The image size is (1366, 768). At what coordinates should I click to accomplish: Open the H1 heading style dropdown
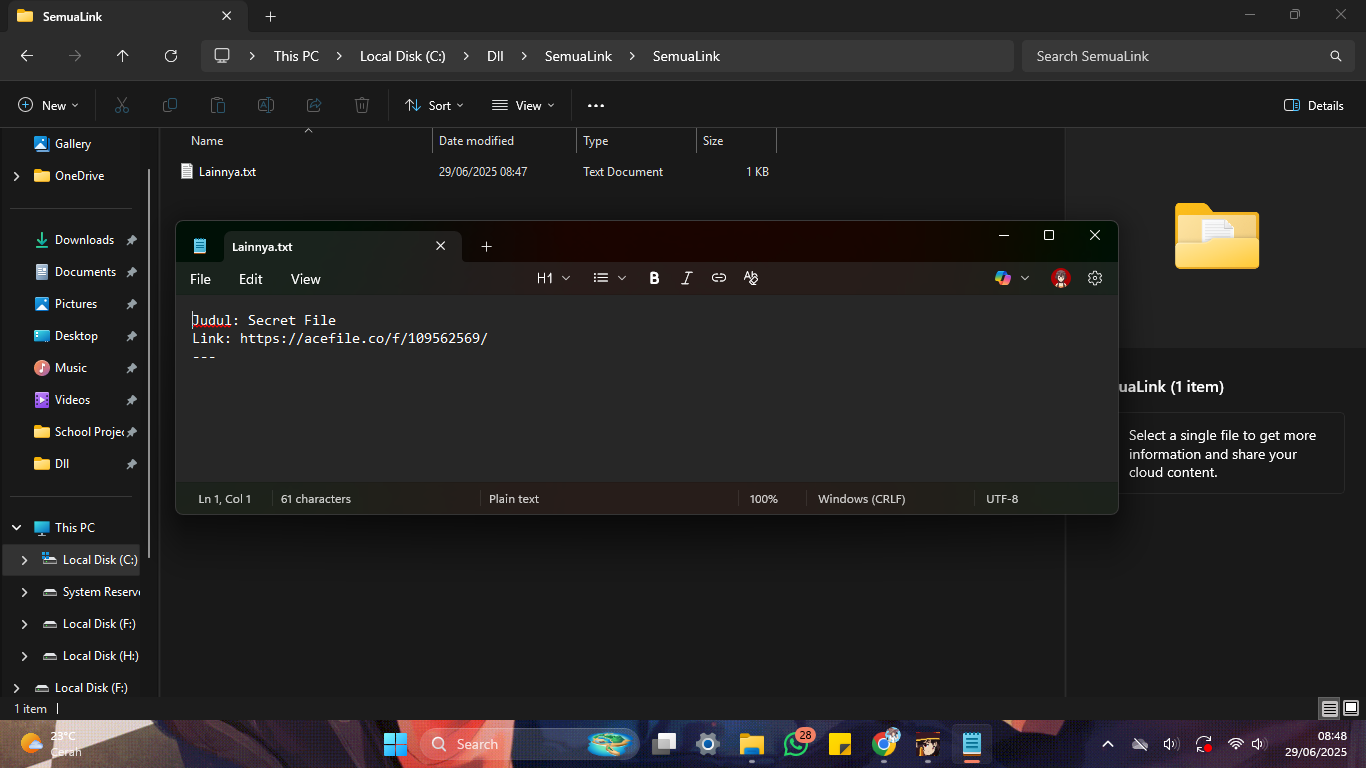553,278
